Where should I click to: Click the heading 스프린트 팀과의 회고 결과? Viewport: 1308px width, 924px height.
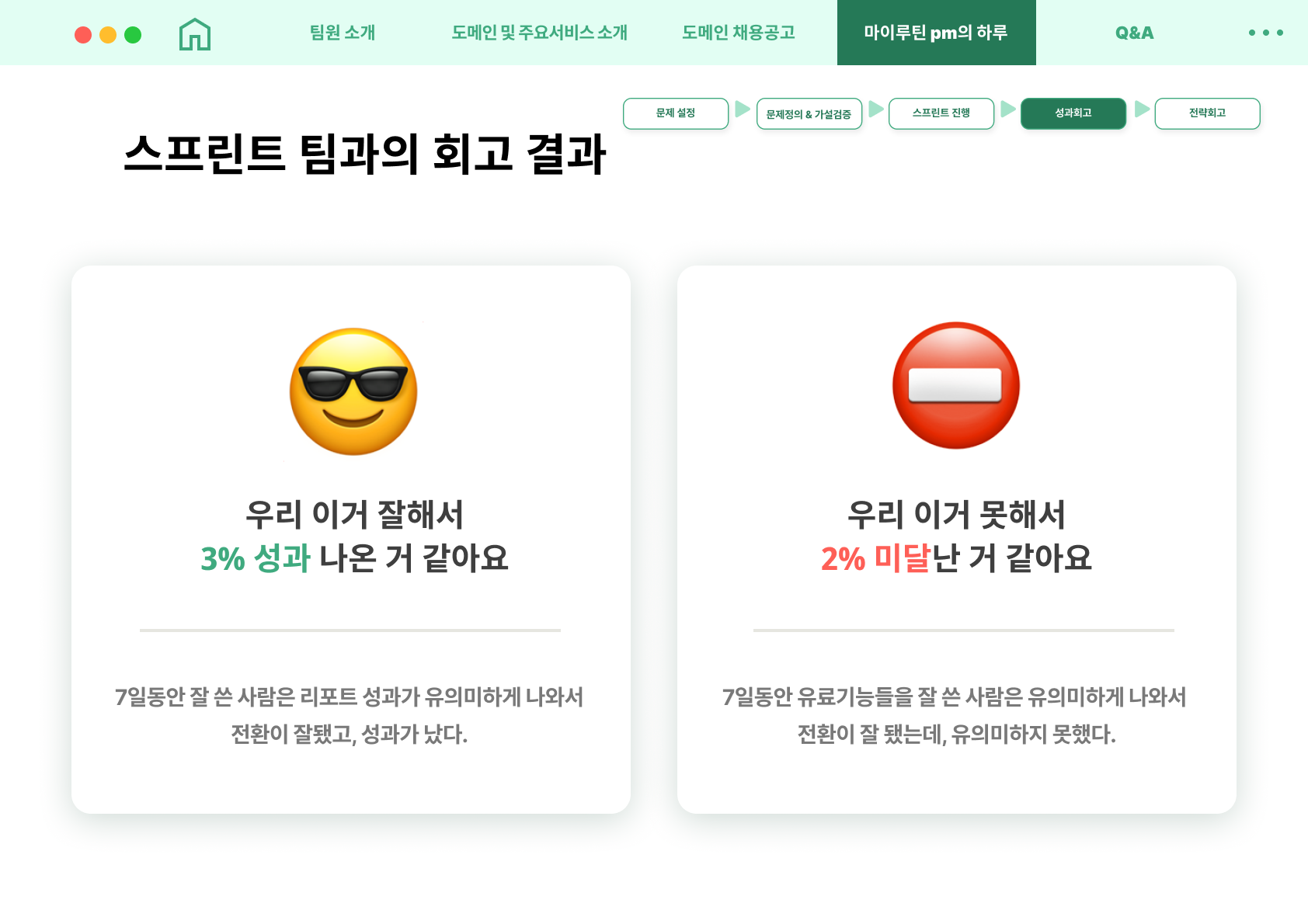[x=364, y=154]
